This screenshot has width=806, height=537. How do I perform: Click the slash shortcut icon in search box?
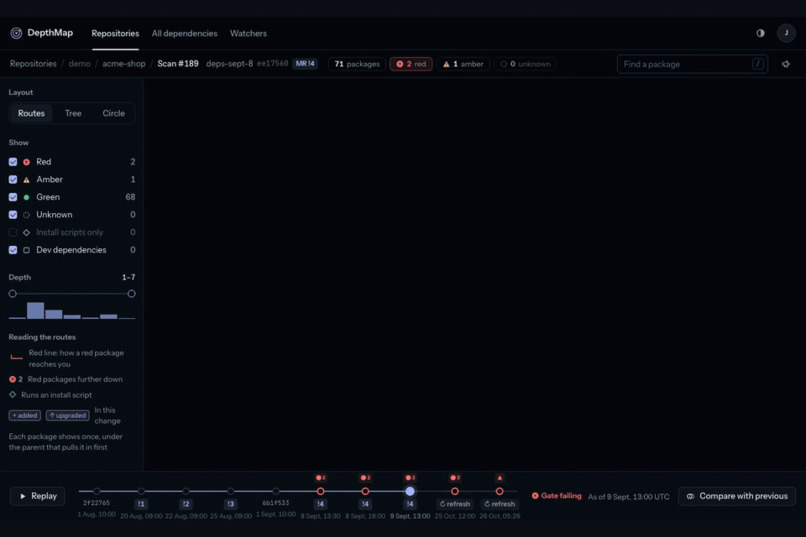tap(757, 64)
